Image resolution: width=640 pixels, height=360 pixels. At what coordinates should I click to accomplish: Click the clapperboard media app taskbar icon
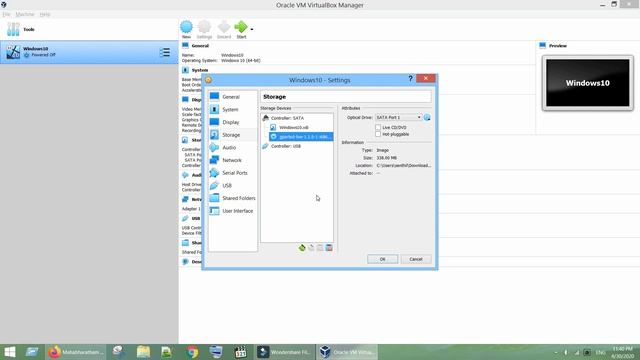pyautogui.click(x=240, y=352)
